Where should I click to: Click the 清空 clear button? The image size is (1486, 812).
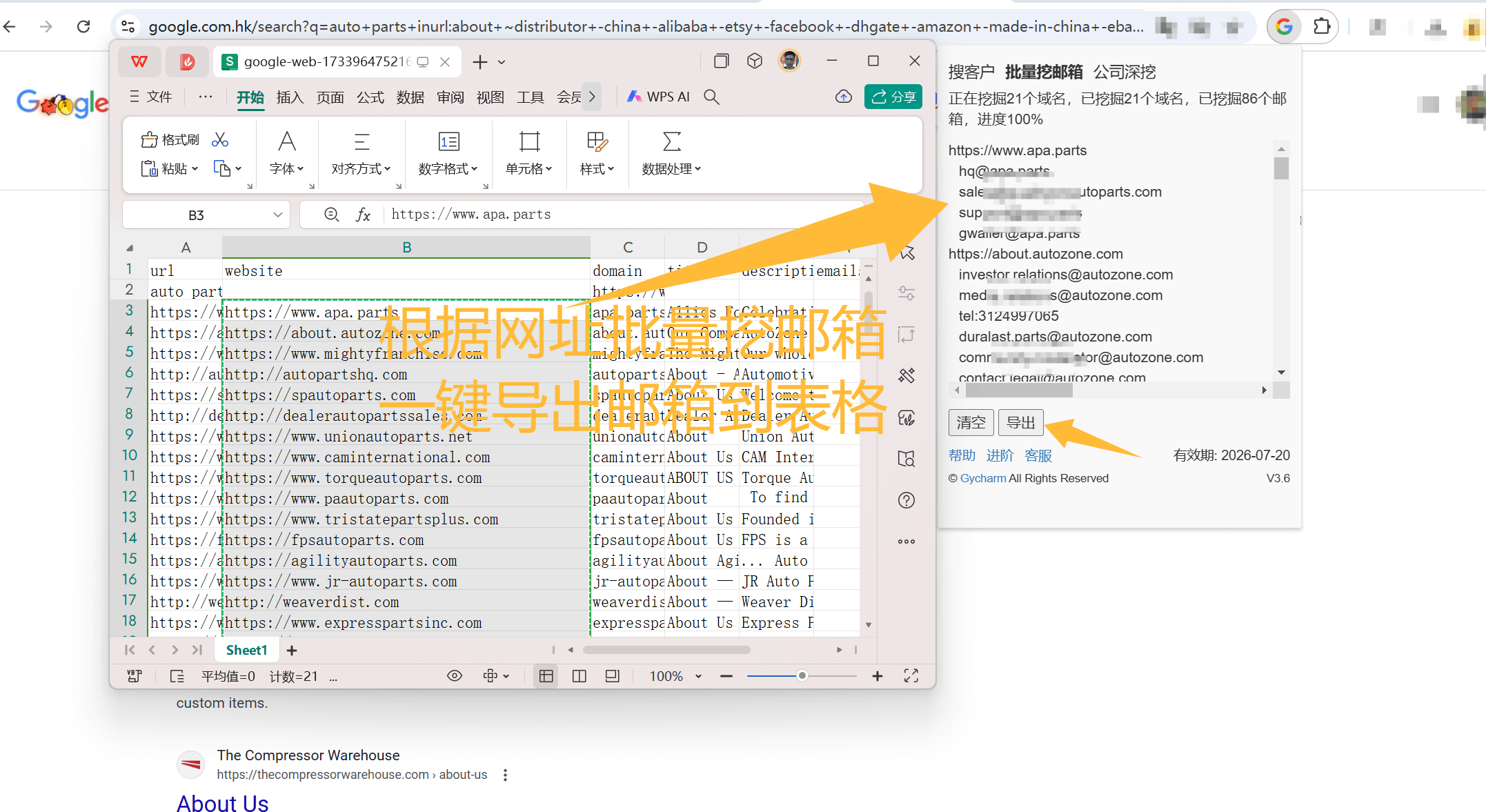point(971,422)
